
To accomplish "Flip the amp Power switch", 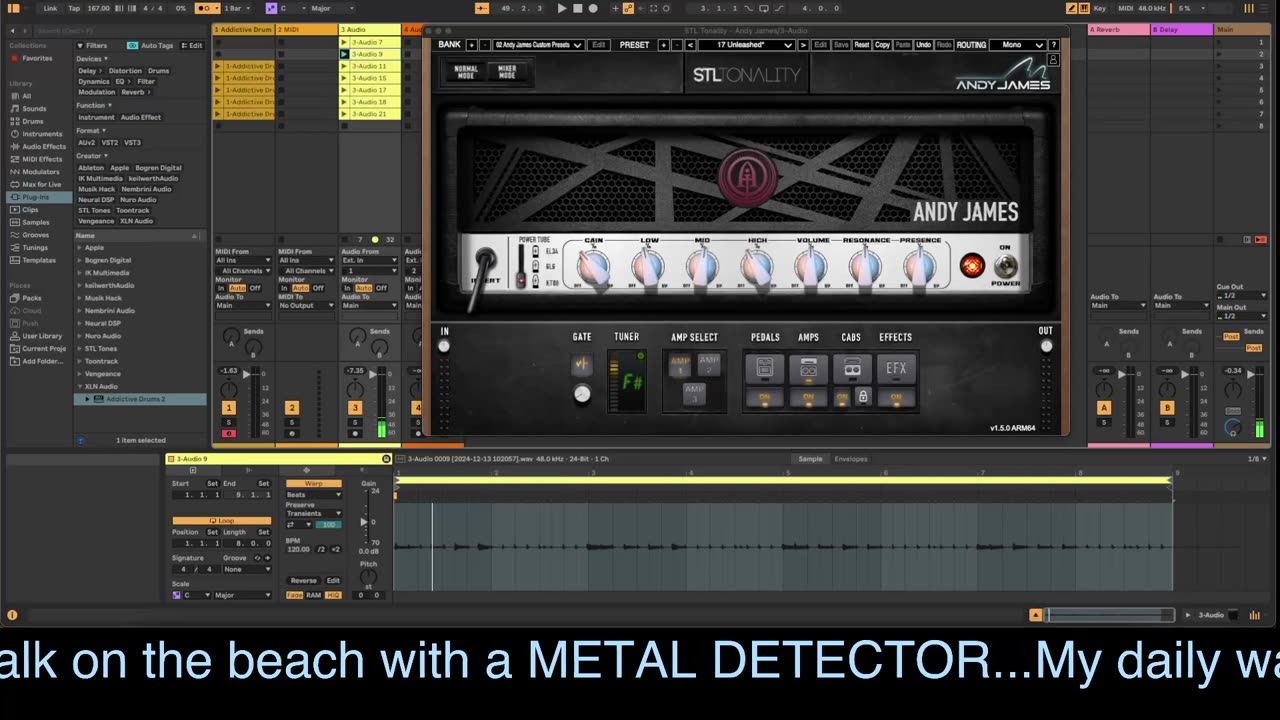I will pos(1005,266).
